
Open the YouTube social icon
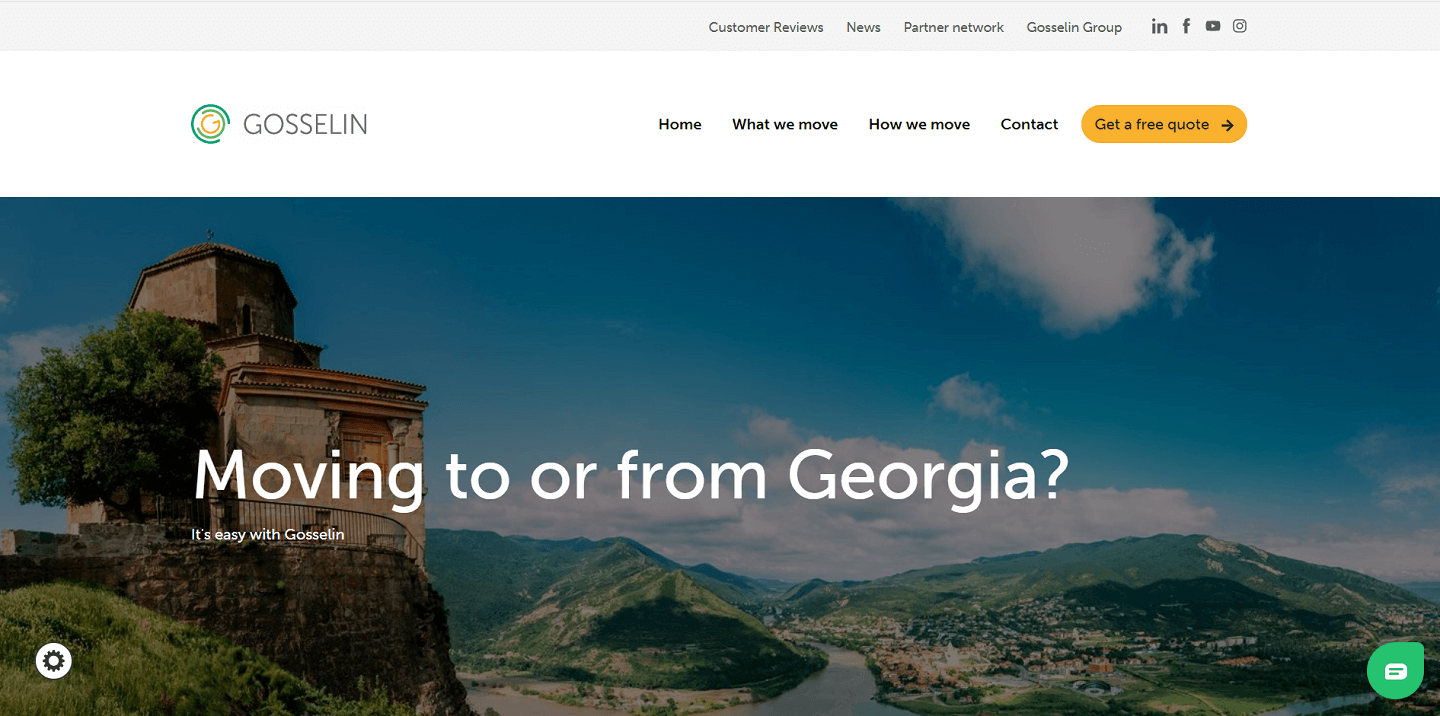click(x=1213, y=26)
